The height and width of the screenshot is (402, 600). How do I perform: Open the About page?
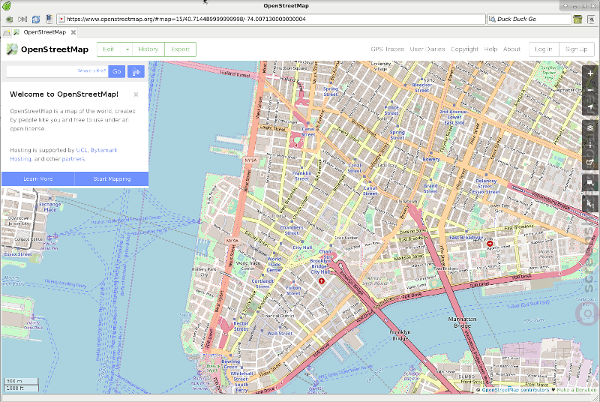(512, 49)
